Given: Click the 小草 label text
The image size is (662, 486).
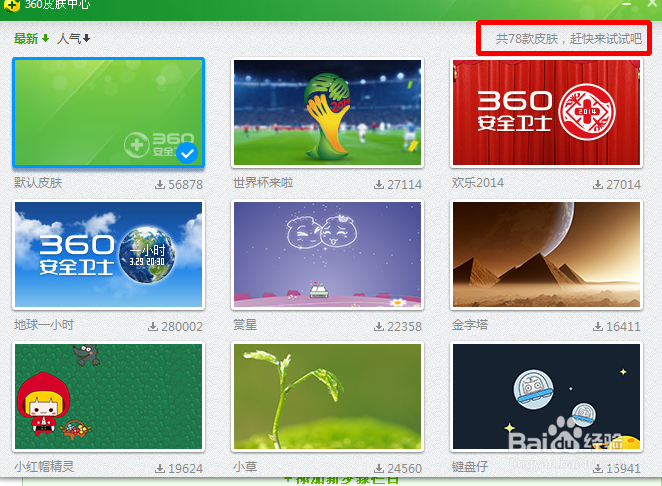Looking at the screenshot, I should (245, 467).
